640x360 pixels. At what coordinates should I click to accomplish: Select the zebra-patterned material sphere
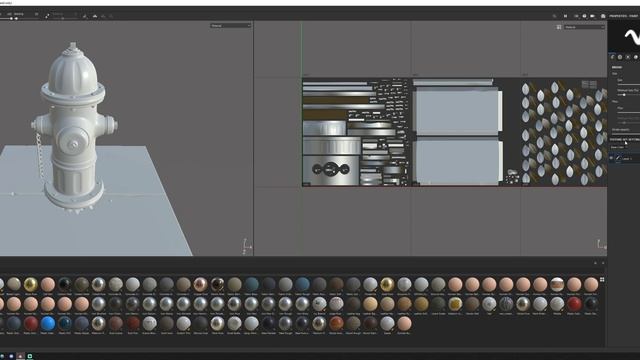(x=506, y=304)
